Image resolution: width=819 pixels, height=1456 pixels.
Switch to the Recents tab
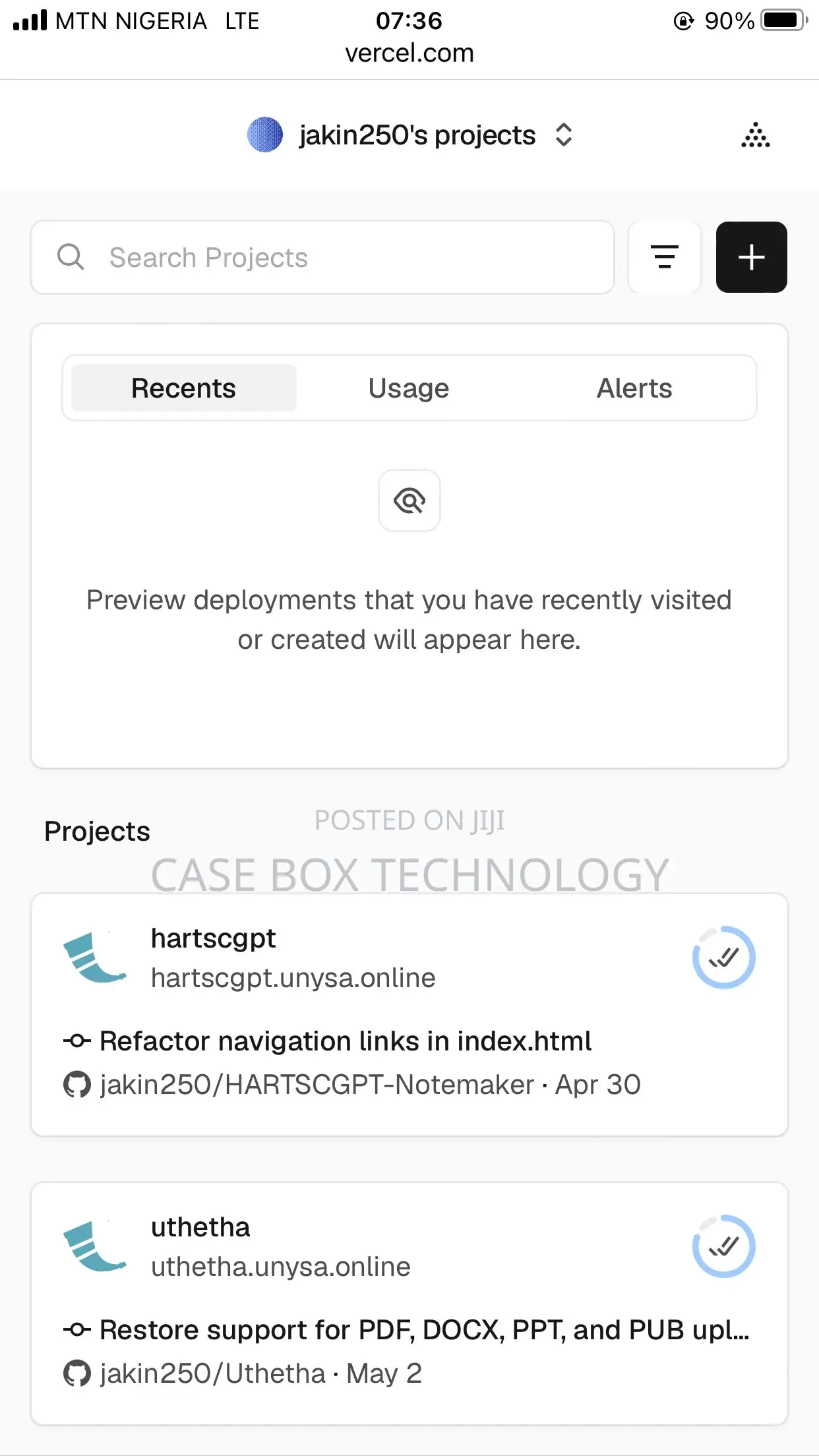pyautogui.click(x=183, y=388)
